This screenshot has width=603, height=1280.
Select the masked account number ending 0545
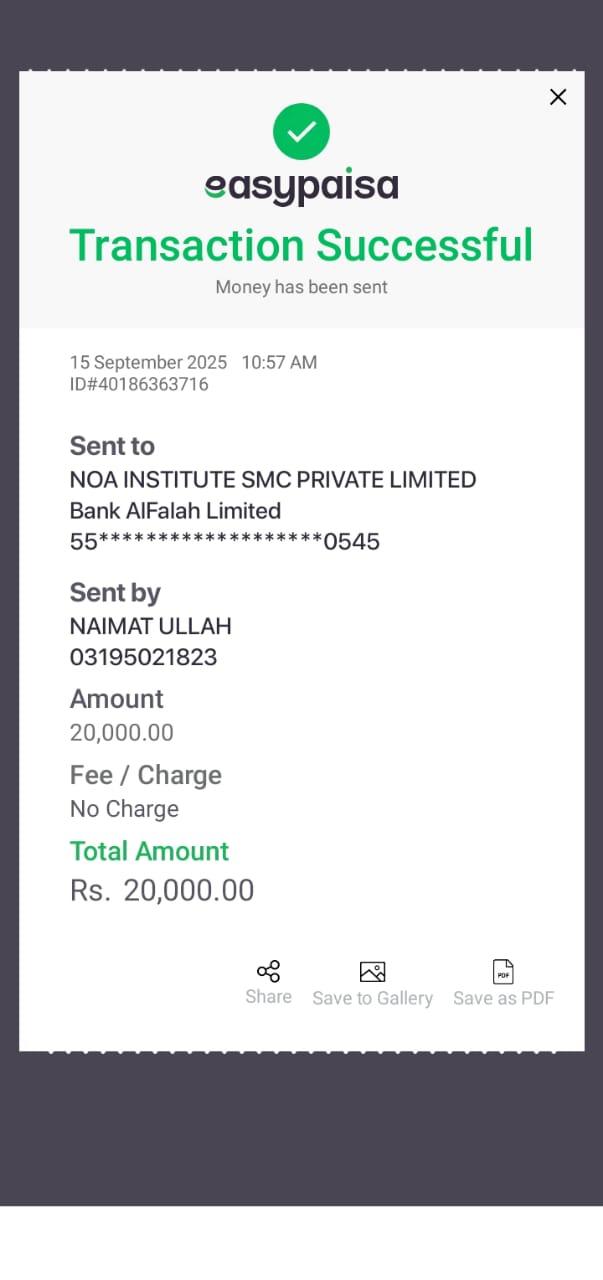click(x=225, y=542)
